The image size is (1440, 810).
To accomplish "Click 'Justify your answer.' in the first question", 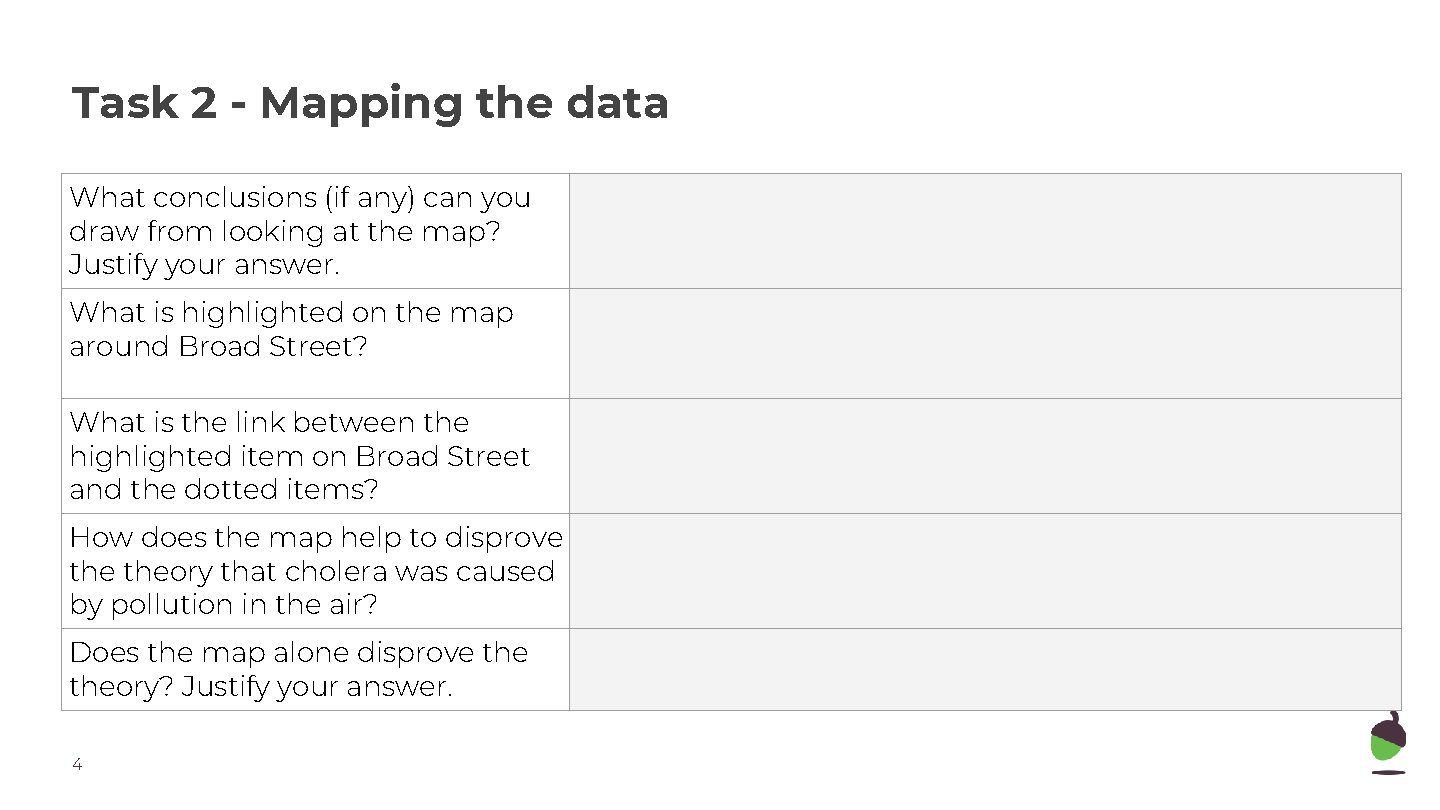I will tap(204, 265).
